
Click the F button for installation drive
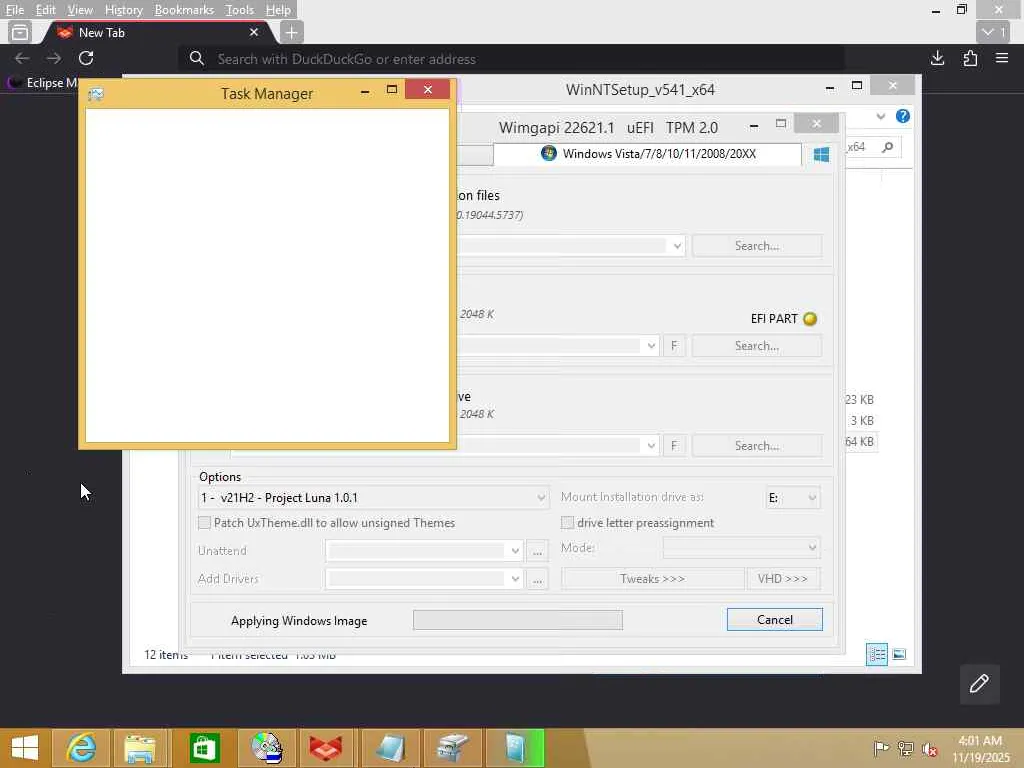[674, 445]
